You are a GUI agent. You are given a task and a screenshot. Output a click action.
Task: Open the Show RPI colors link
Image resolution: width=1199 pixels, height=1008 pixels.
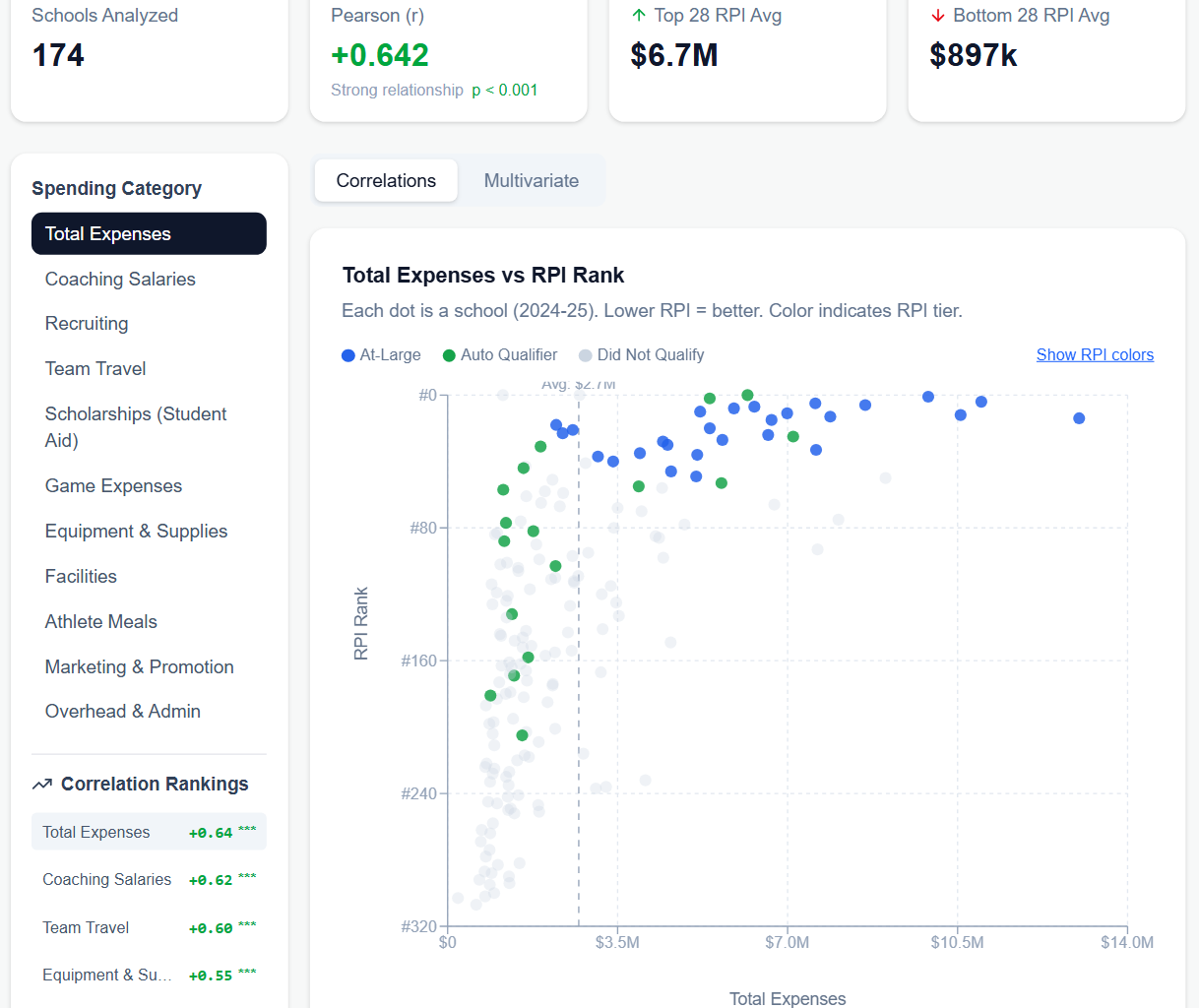pos(1095,355)
